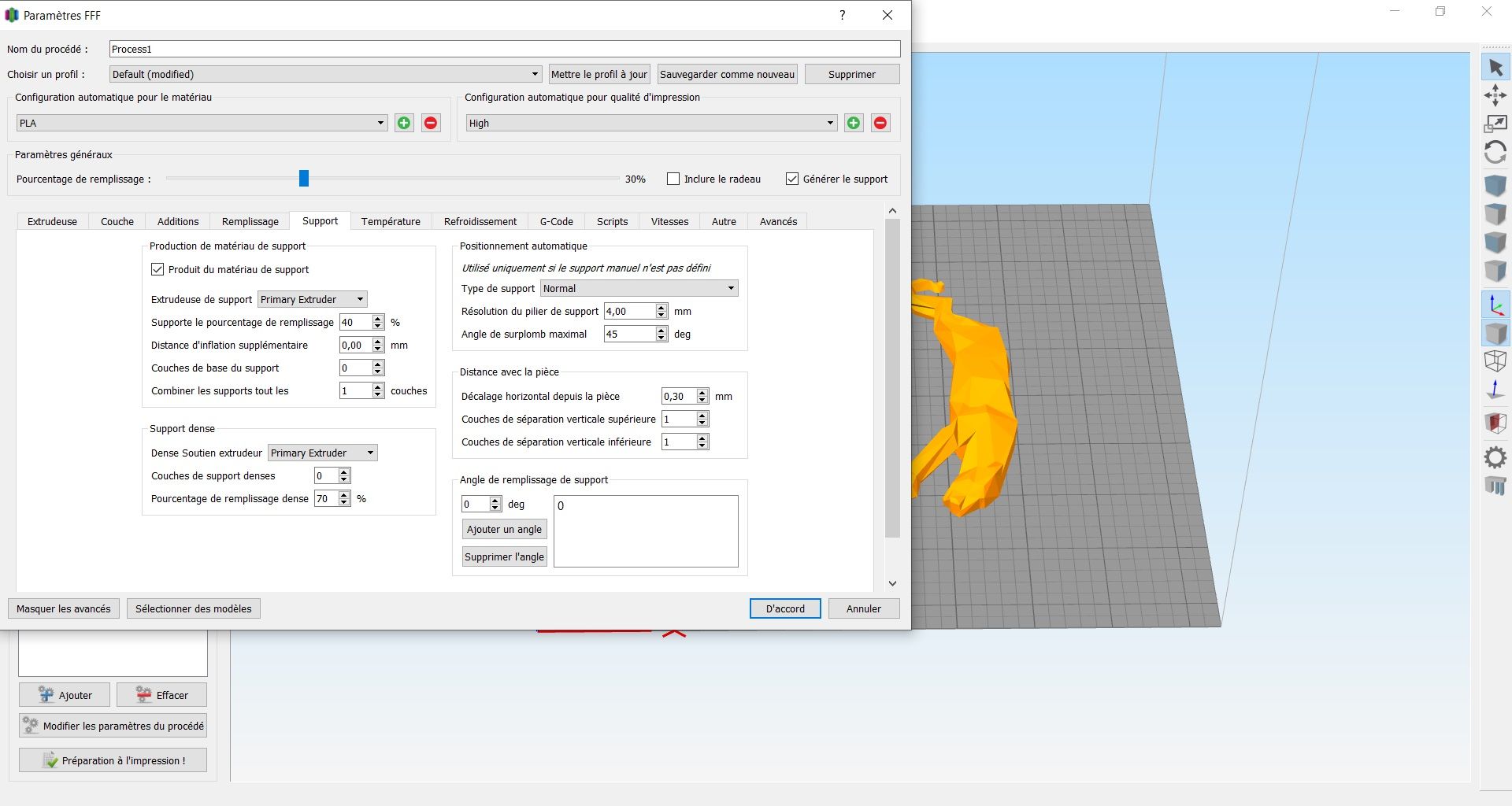Activate the scale models tool
This screenshot has width=1512, height=806.
[1495, 123]
